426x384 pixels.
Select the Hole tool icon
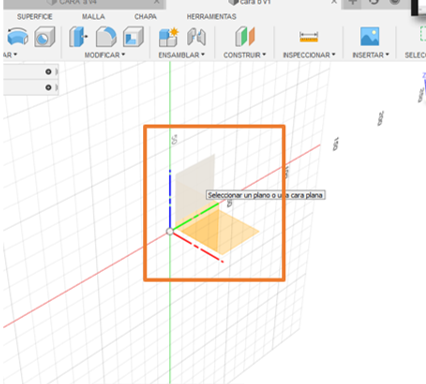pos(45,37)
